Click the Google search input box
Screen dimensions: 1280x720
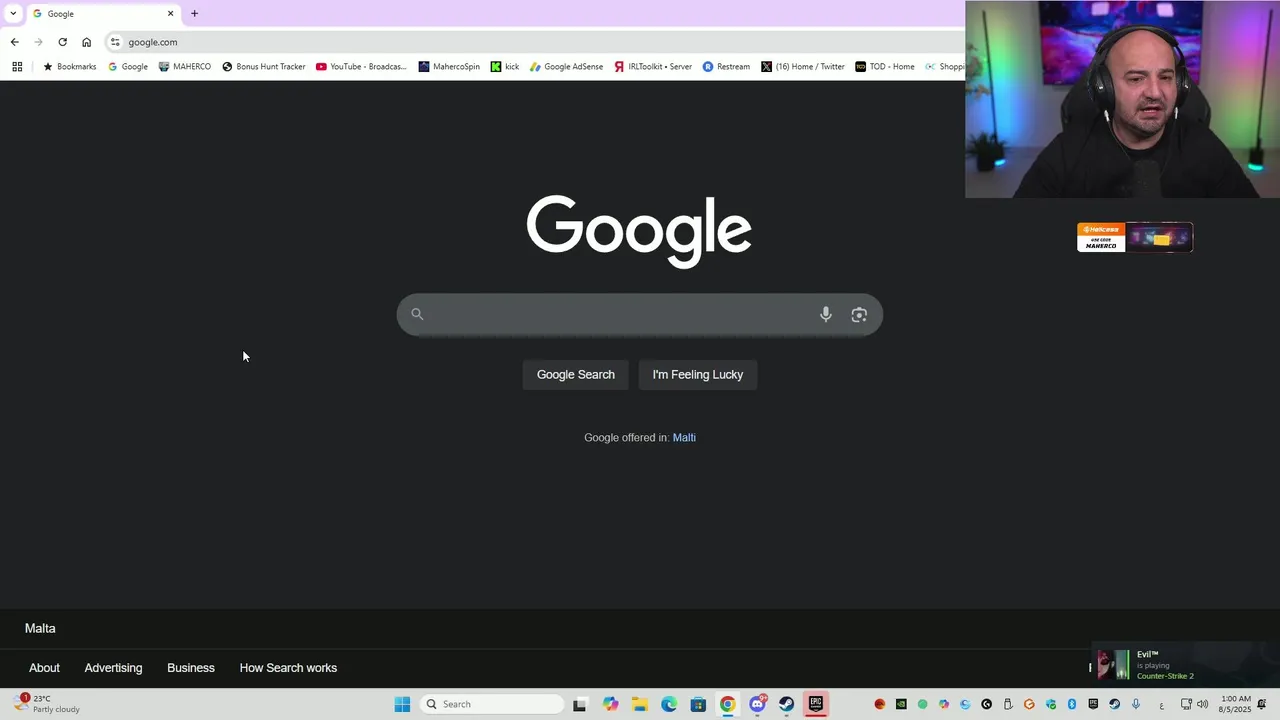(640, 315)
